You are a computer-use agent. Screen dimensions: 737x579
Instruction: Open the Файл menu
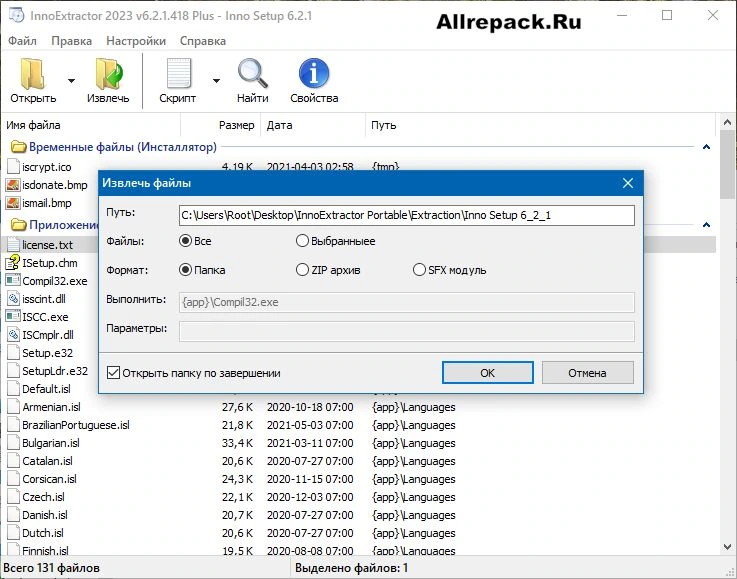22,41
